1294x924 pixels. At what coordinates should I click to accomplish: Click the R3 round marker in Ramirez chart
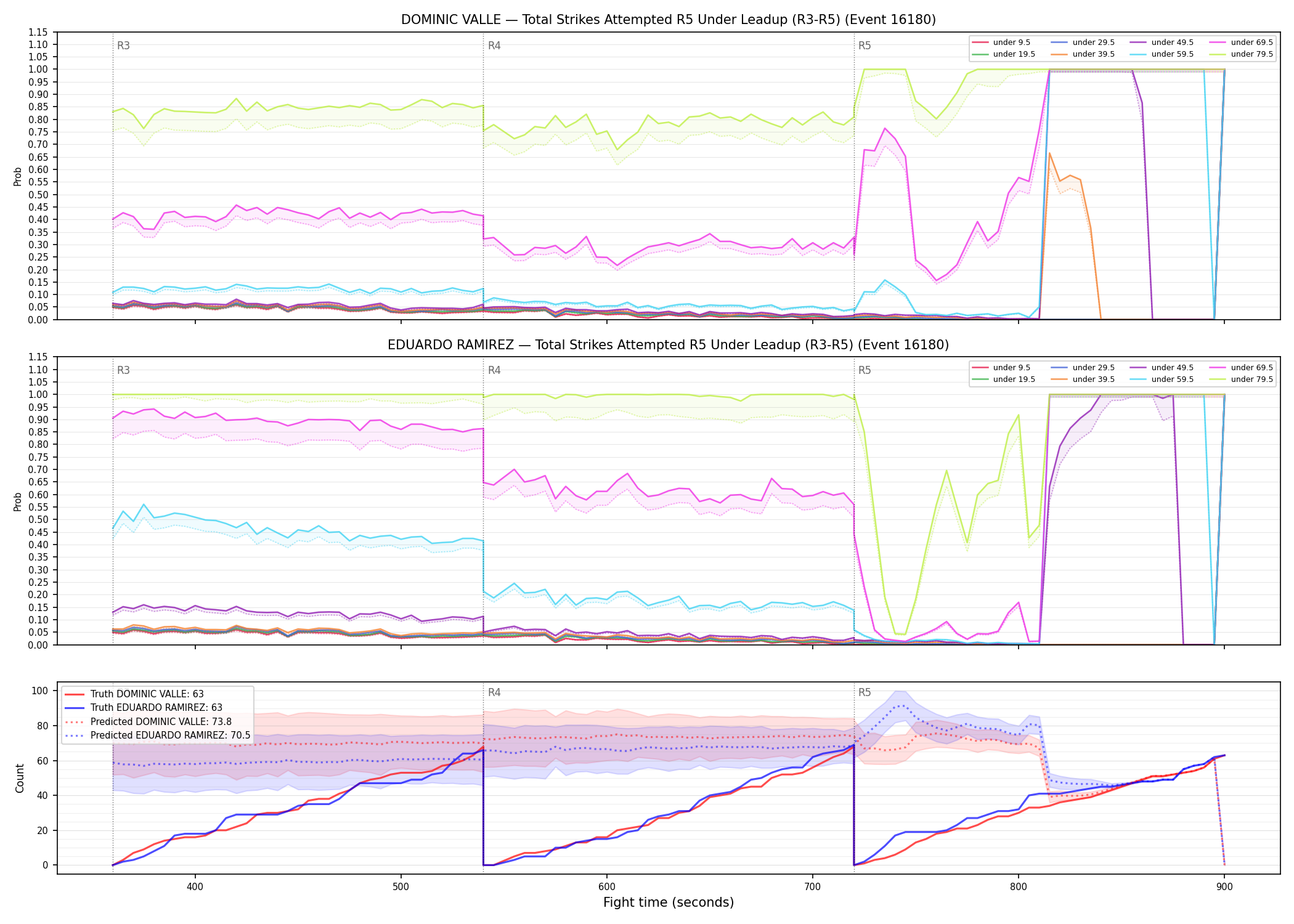(x=123, y=370)
